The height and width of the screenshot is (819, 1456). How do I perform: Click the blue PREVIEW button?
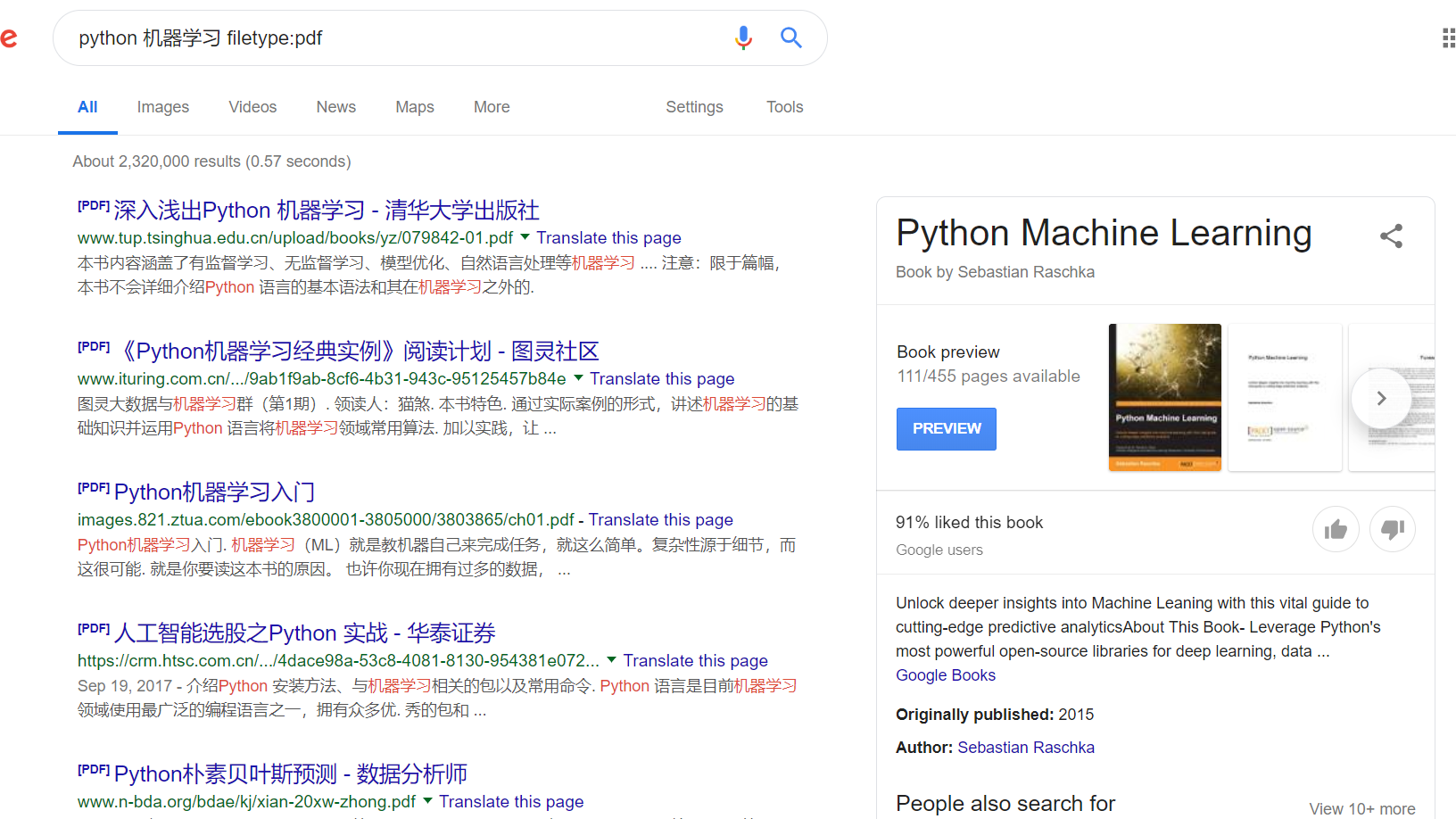click(x=946, y=429)
